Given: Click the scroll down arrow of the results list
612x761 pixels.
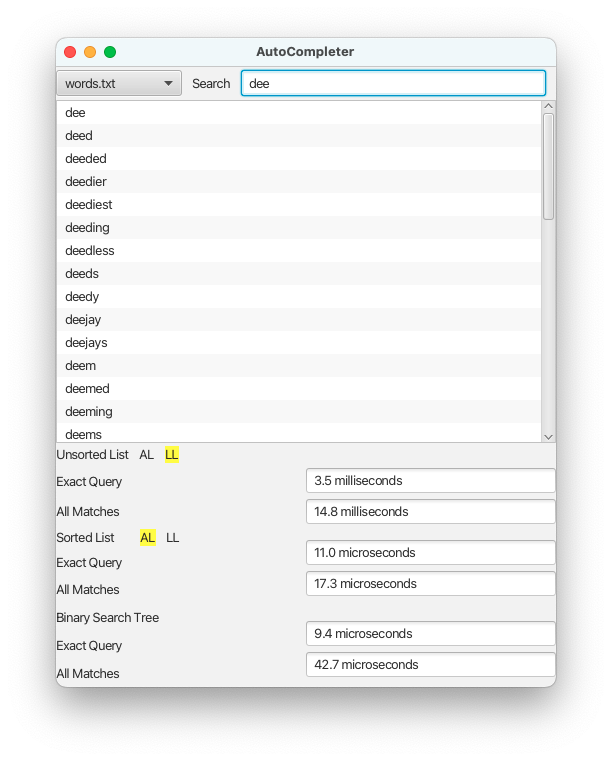Looking at the screenshot, I should [x=548, y=436].
